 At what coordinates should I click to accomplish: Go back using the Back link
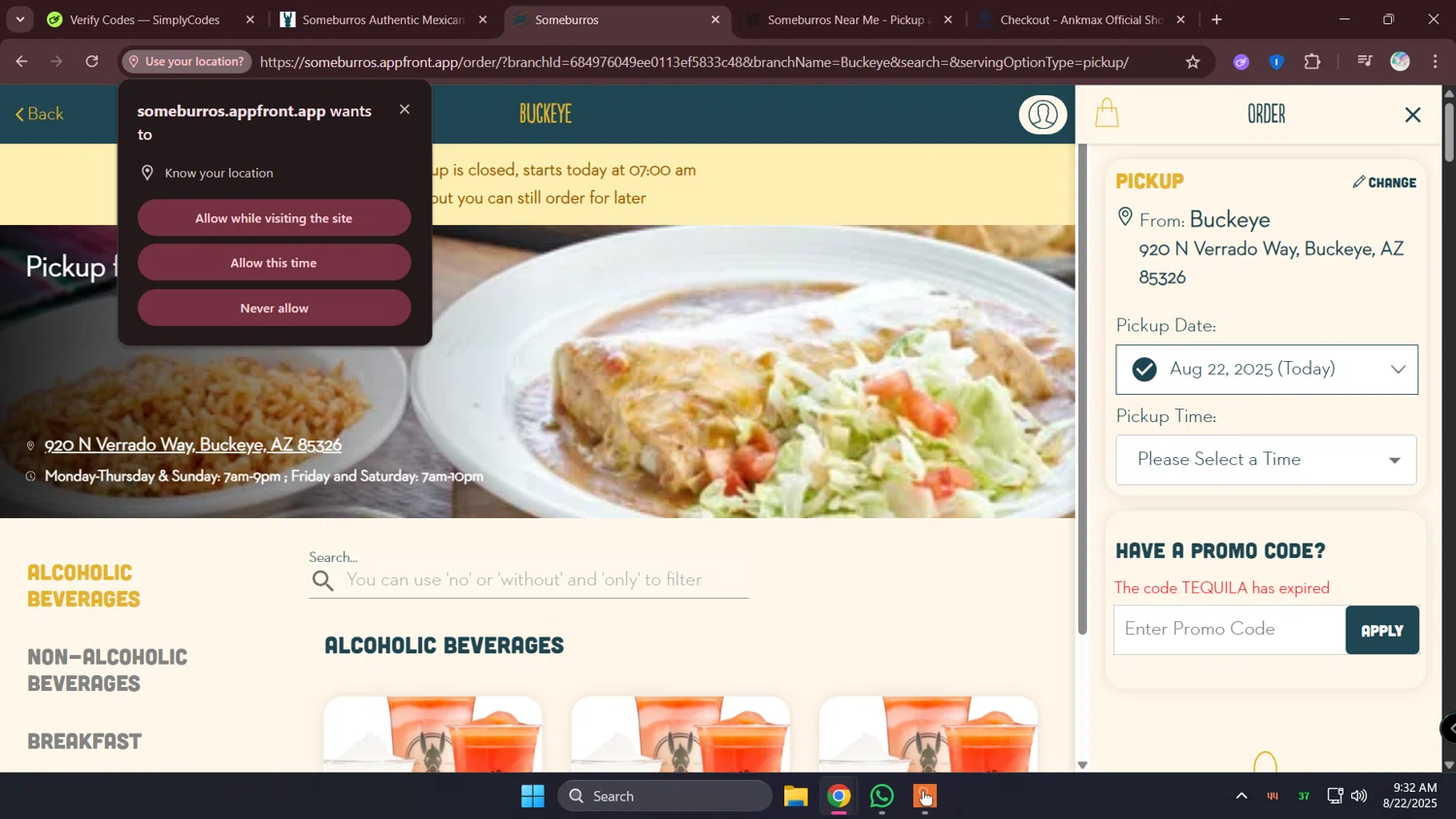point(40,115)
